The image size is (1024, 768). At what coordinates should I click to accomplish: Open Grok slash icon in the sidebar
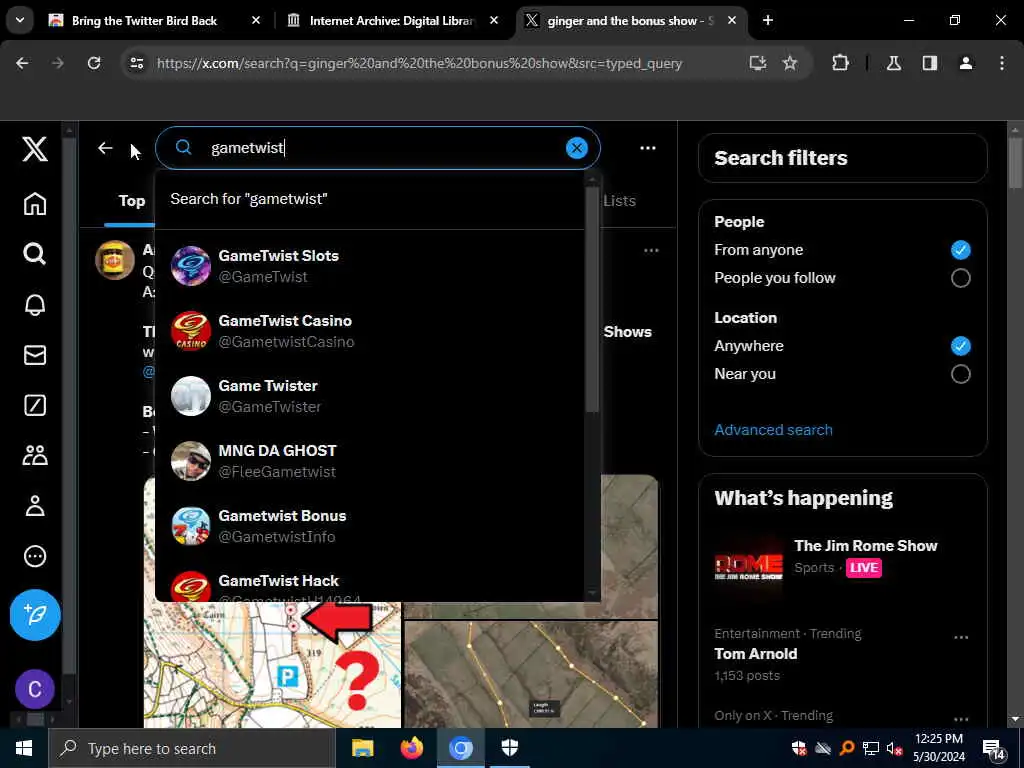pos(35,405)
